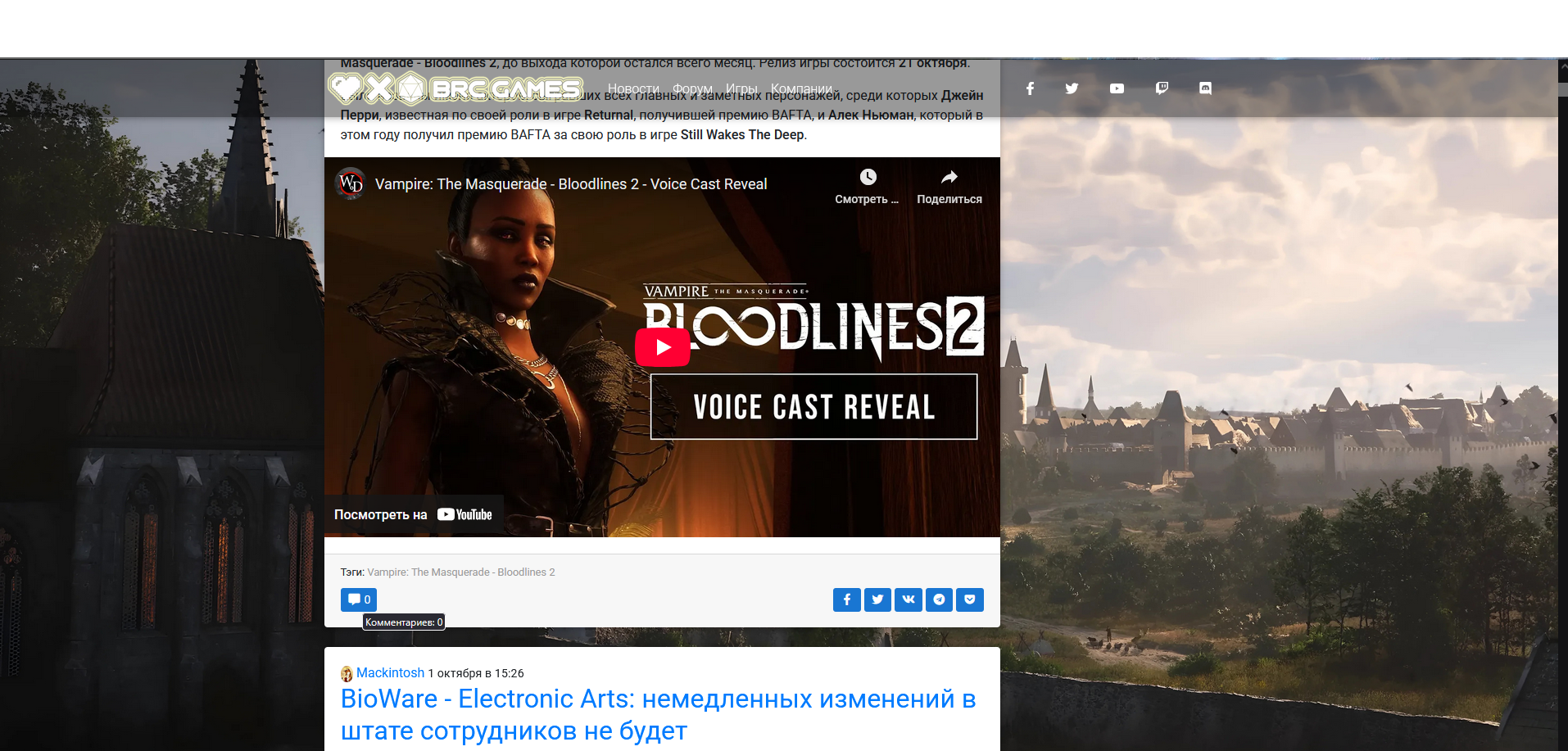Click the Vampire: The Masquerade - Bloodlines 2 tag

point(460,572)
